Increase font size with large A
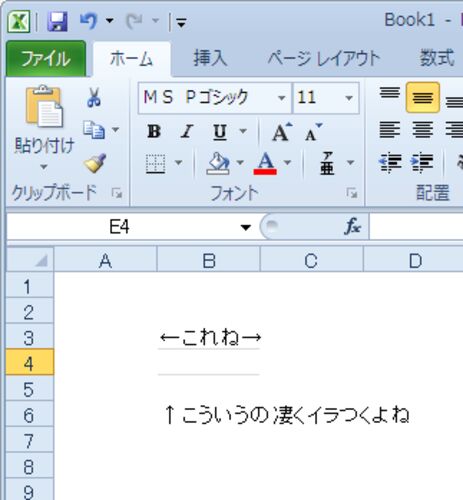Screen dimensions: 463x500 pyautogui.click(x=282, y=132)
